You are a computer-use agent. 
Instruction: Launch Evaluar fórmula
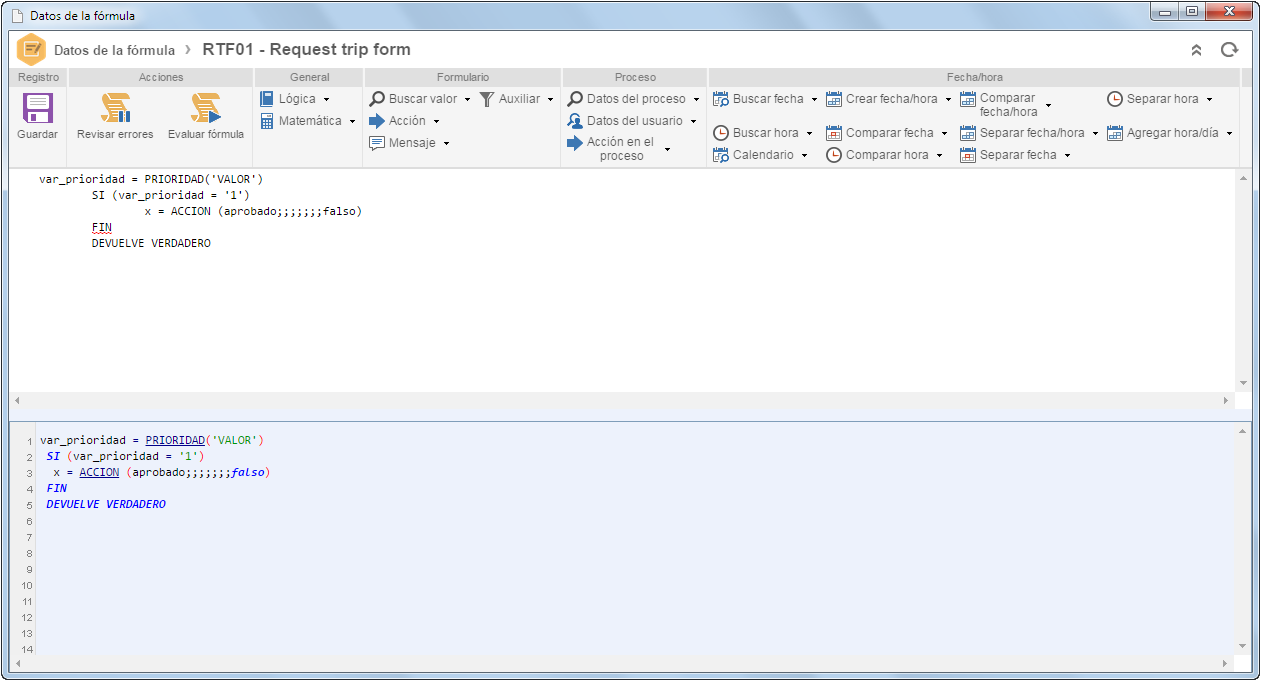[206, 117]
